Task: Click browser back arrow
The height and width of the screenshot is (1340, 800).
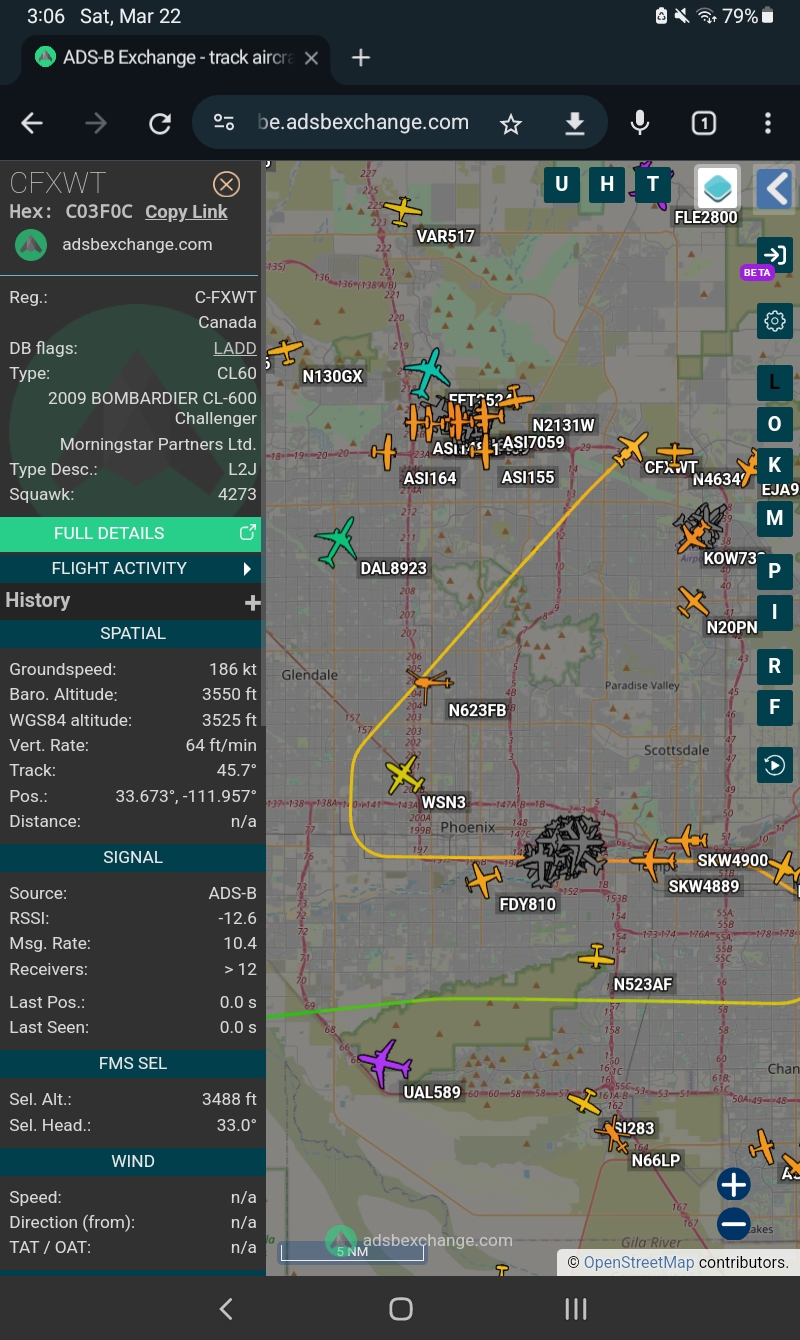Action: [x=32, y=123]
